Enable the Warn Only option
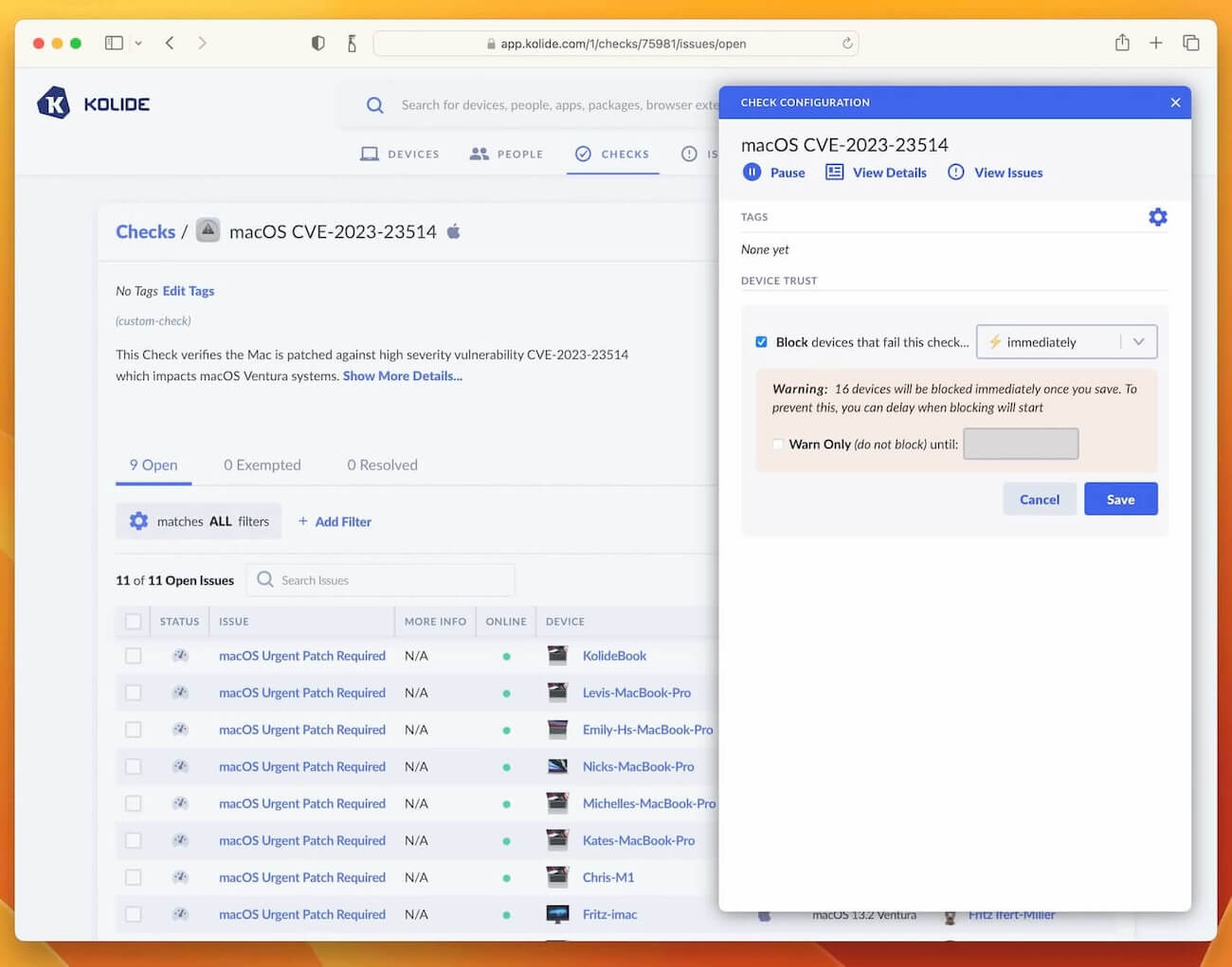The image size is (1232, 967). [777, 444]
